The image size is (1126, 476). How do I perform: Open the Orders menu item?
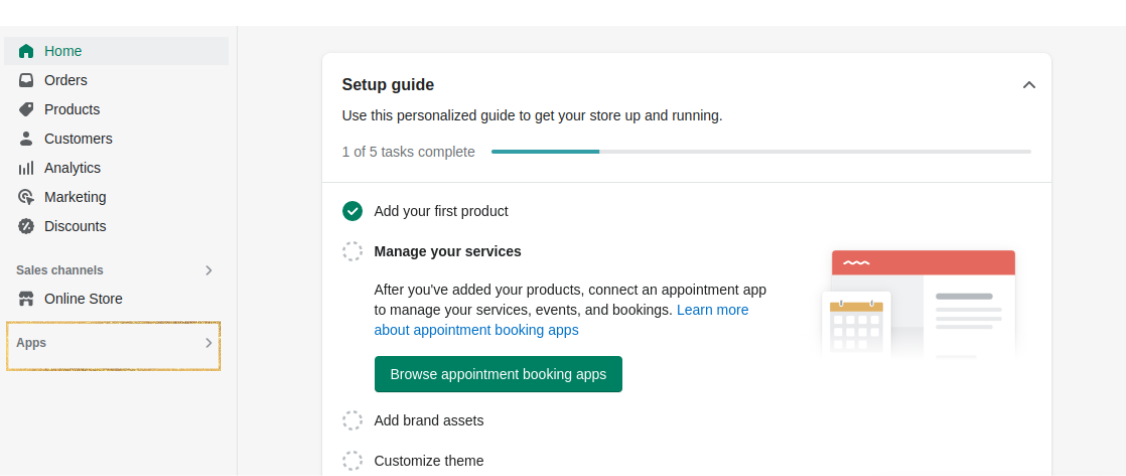click(66, 80)
